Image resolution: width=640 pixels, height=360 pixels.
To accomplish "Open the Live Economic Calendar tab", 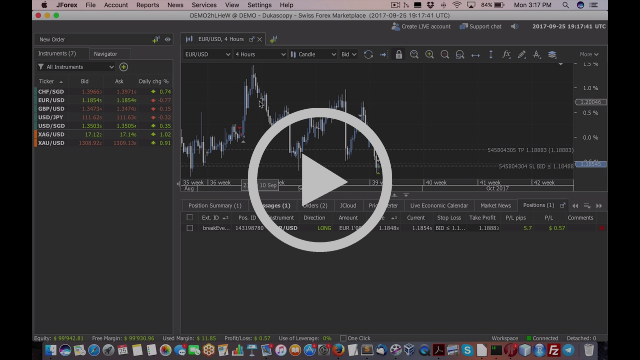I will tap(439, 206).
